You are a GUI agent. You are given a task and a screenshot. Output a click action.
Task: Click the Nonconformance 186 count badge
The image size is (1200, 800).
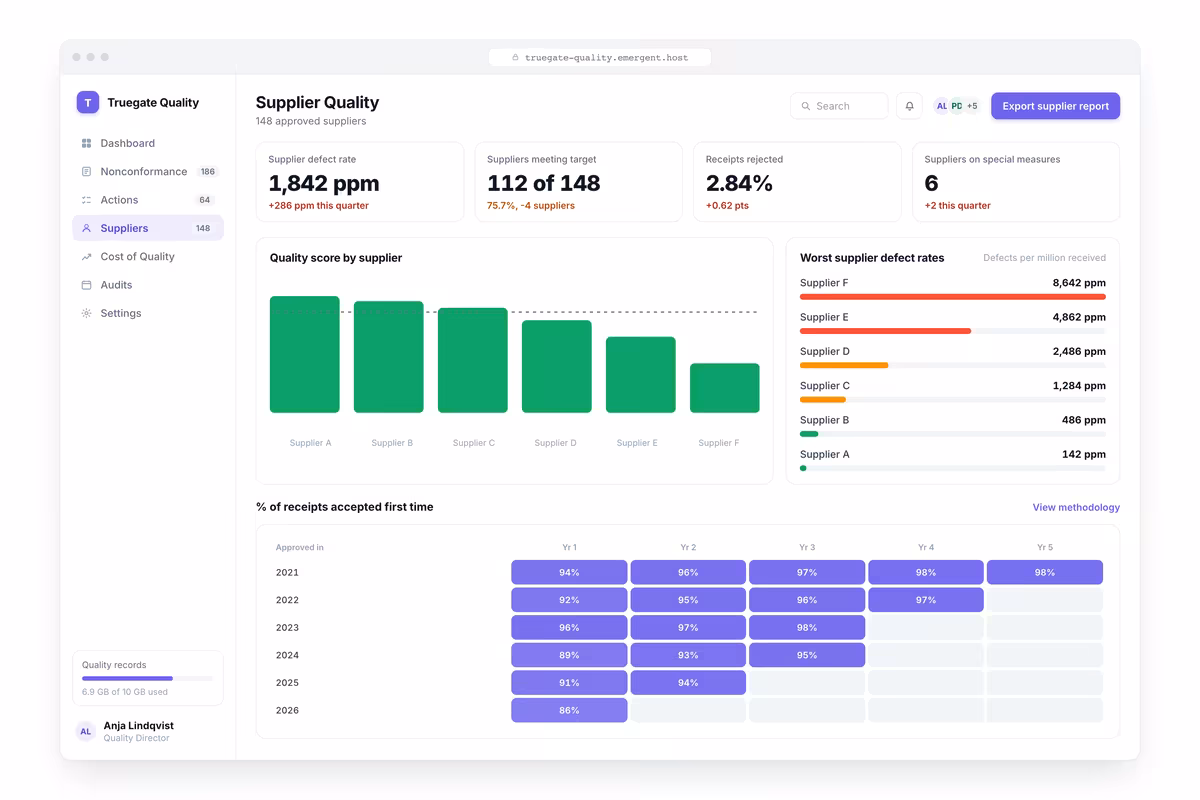click(x=208, y=172)
